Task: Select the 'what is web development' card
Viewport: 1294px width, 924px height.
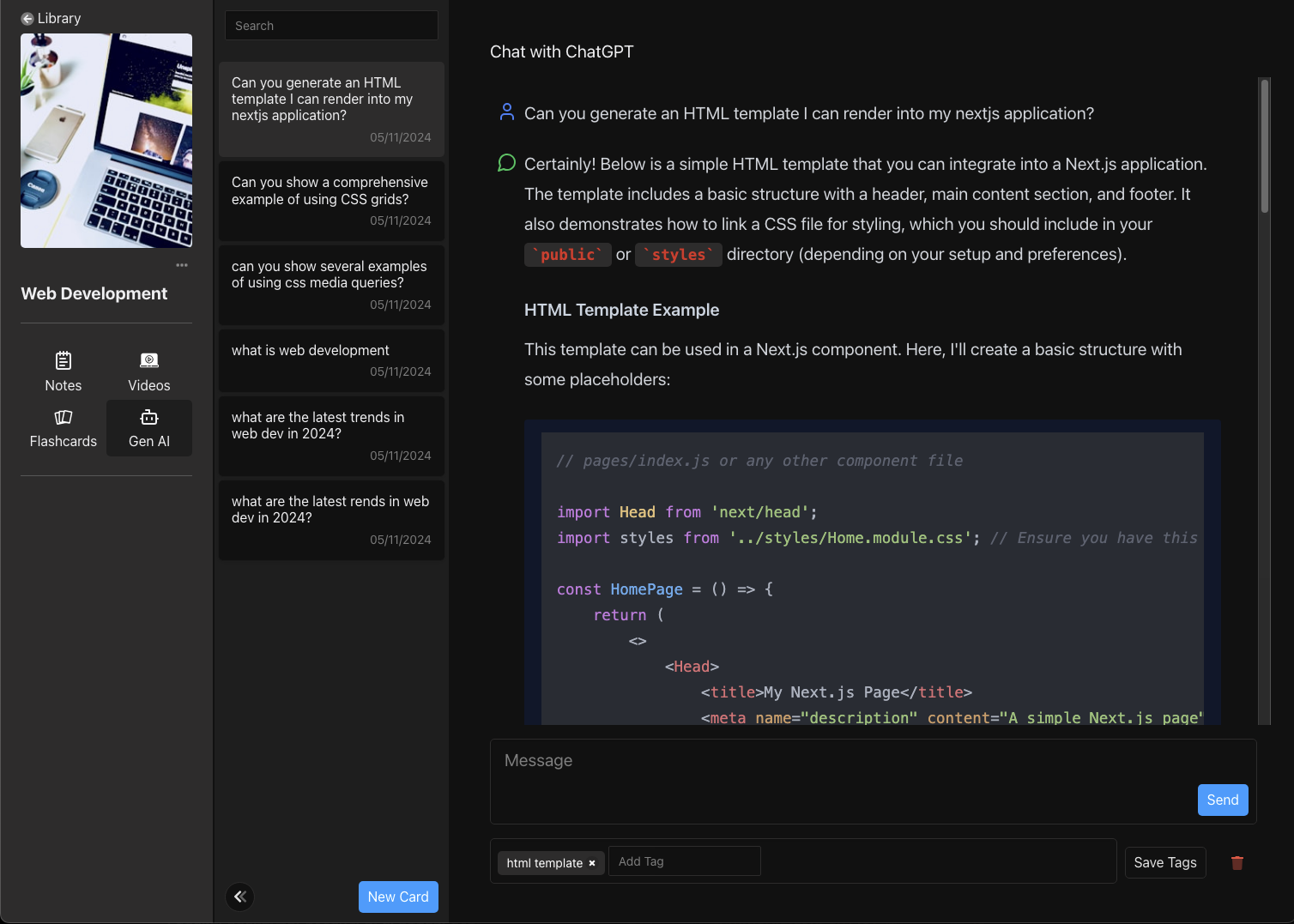Action: click(x=331, y=360)
